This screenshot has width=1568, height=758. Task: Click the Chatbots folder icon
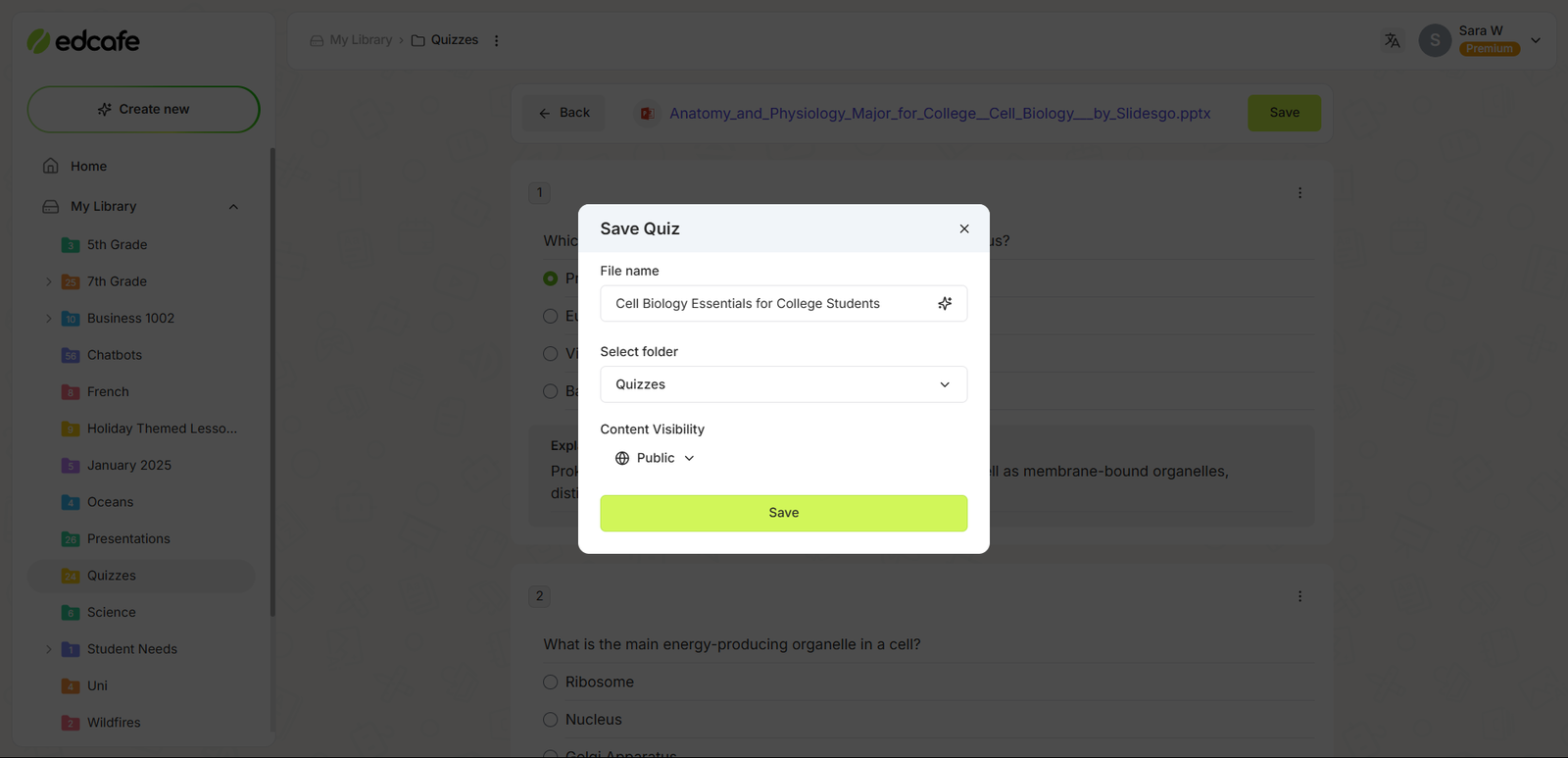(71, 355)
